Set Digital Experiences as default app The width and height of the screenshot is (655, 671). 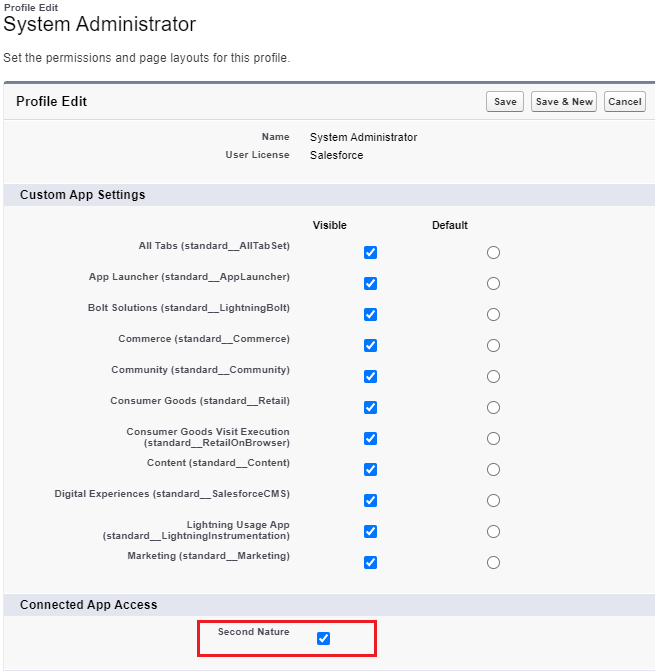pyautogui.click(x=493, y=501)
